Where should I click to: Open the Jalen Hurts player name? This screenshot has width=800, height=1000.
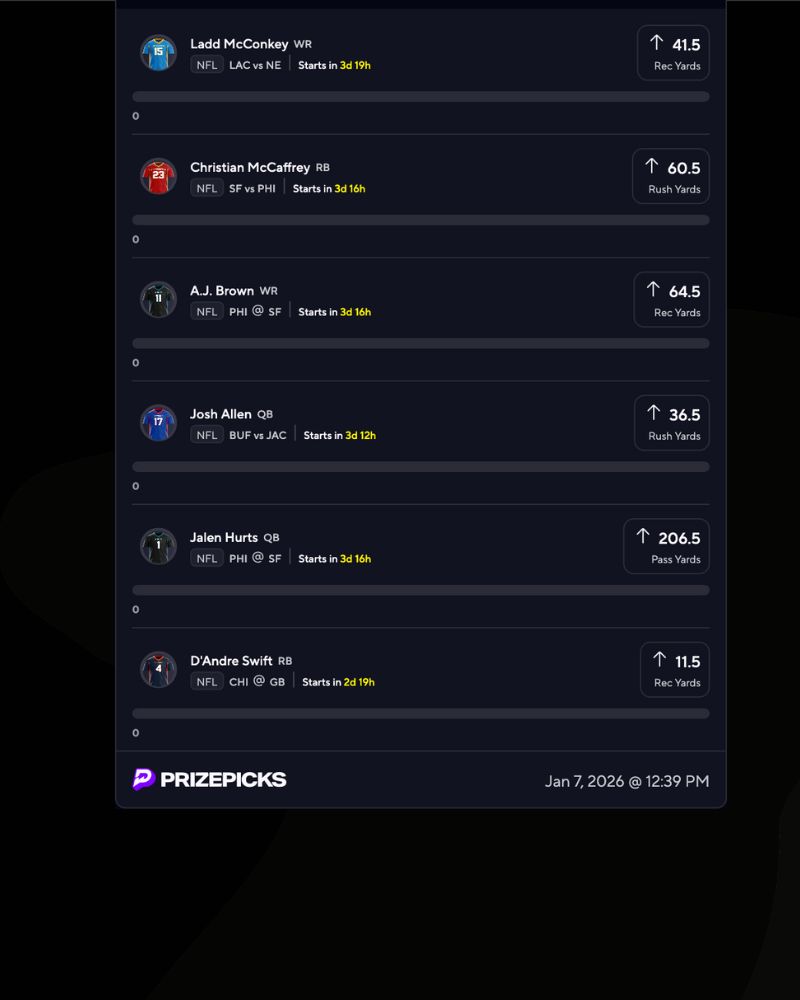[x=224, y=537]
